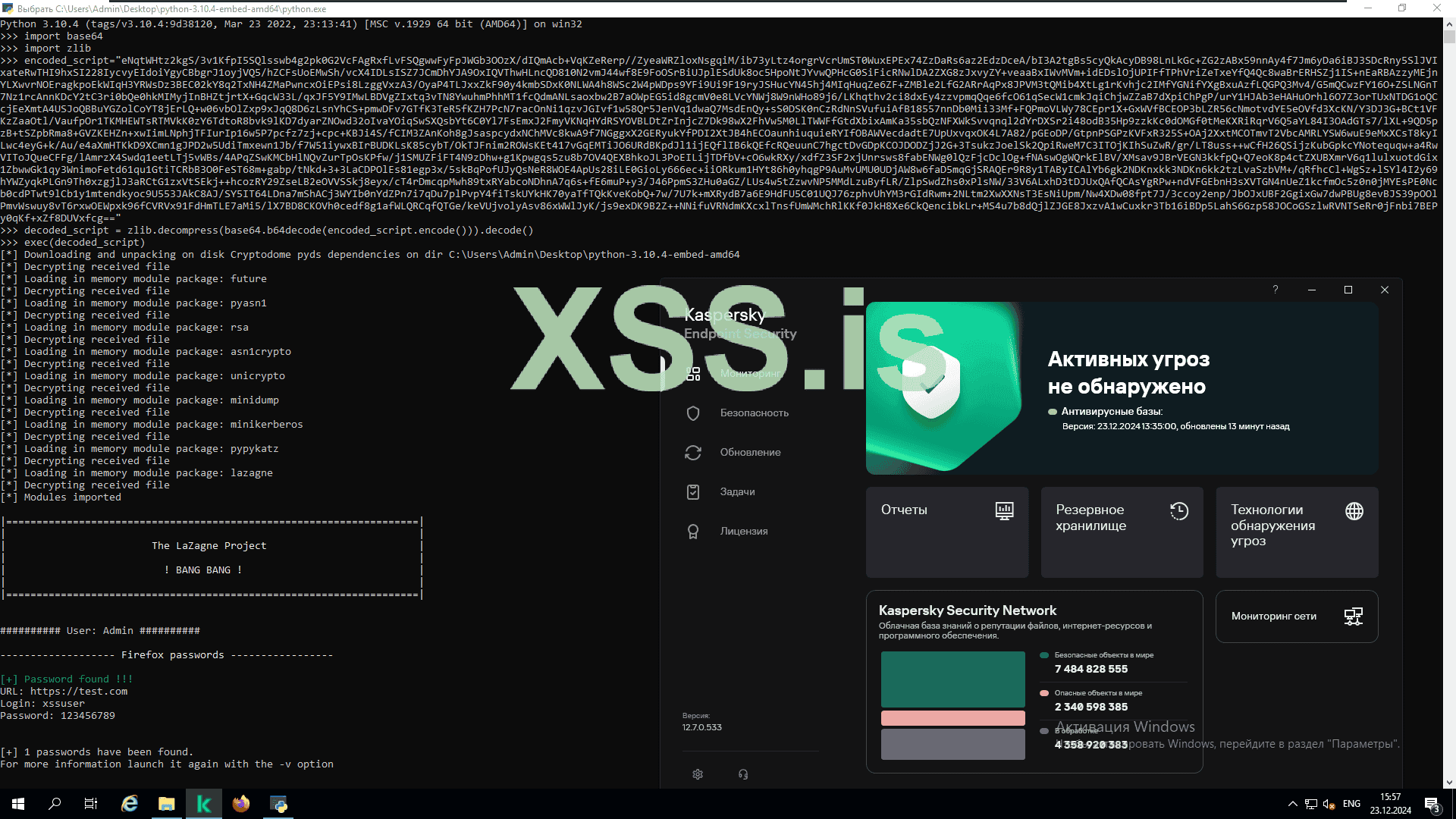
Task: Select the Update menu item
Action: [x=750, y=453]
